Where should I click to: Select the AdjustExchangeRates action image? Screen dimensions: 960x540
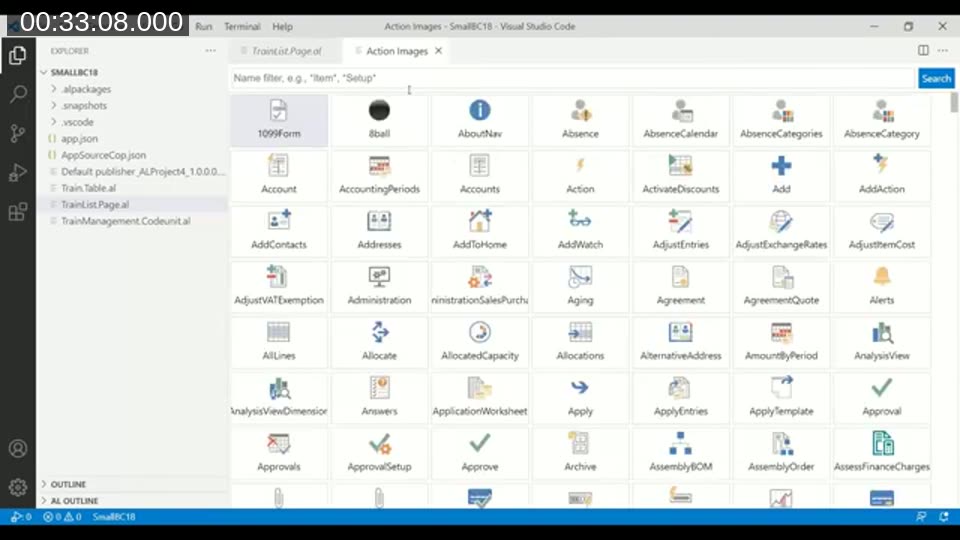781,231
